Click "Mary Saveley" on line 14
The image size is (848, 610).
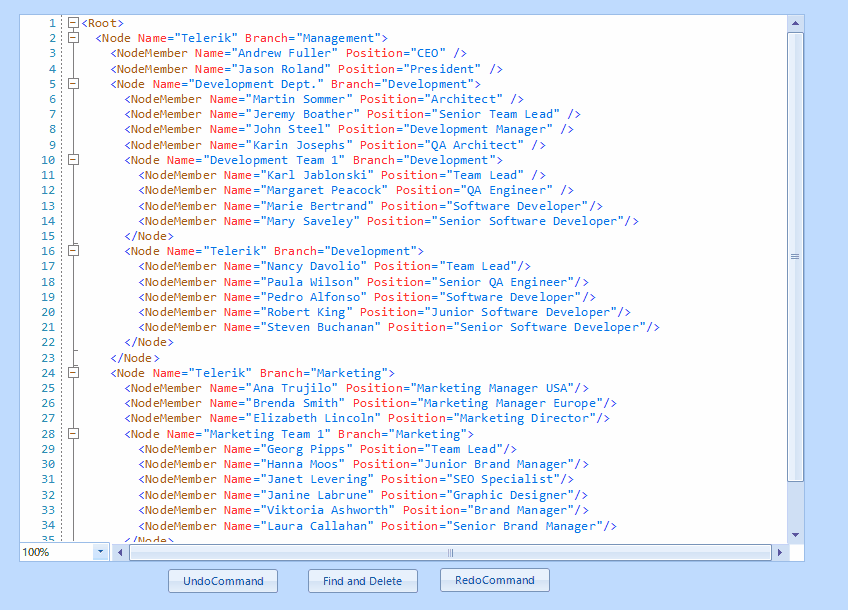click(310, 221)
